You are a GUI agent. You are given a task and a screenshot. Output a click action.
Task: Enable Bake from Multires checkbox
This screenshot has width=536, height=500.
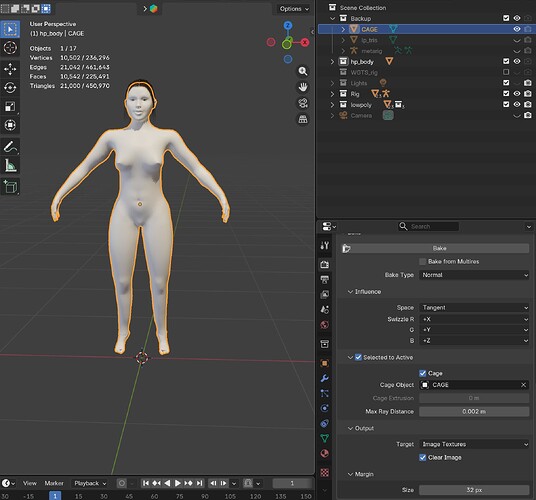coord(423,261)
